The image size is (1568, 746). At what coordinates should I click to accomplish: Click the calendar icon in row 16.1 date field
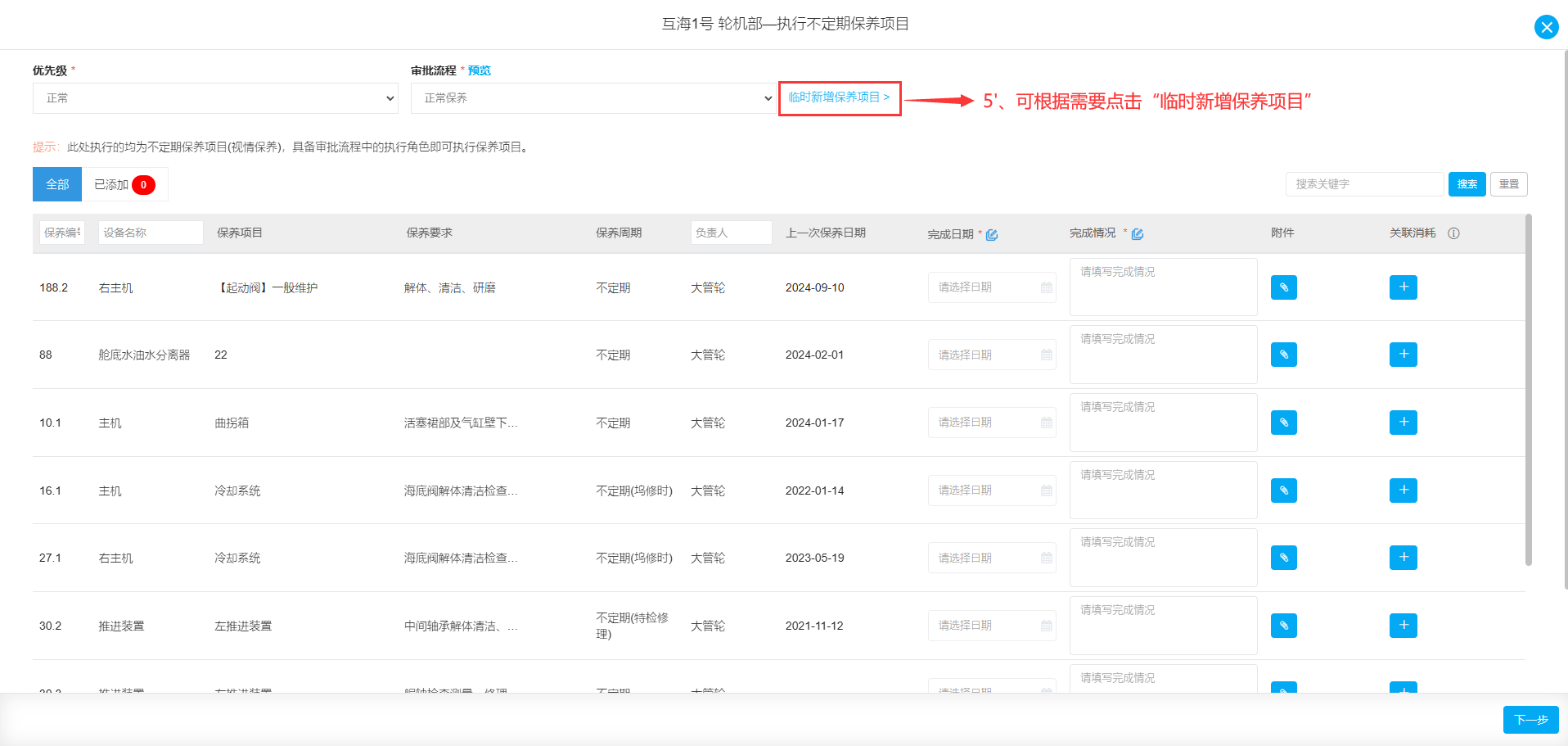click(x=1046, y=491)
